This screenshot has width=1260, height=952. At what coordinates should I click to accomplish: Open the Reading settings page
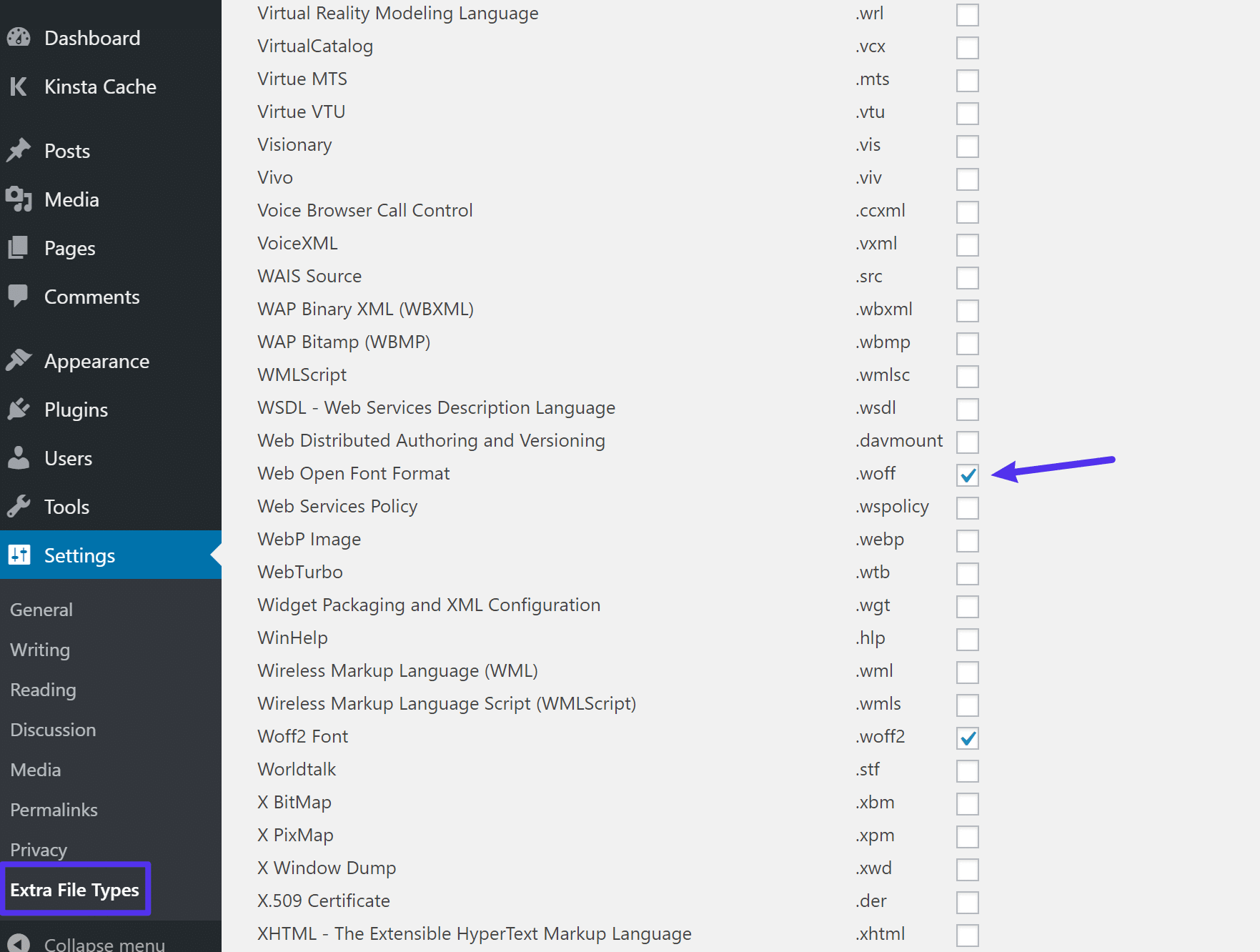click(x=43, y=689)
